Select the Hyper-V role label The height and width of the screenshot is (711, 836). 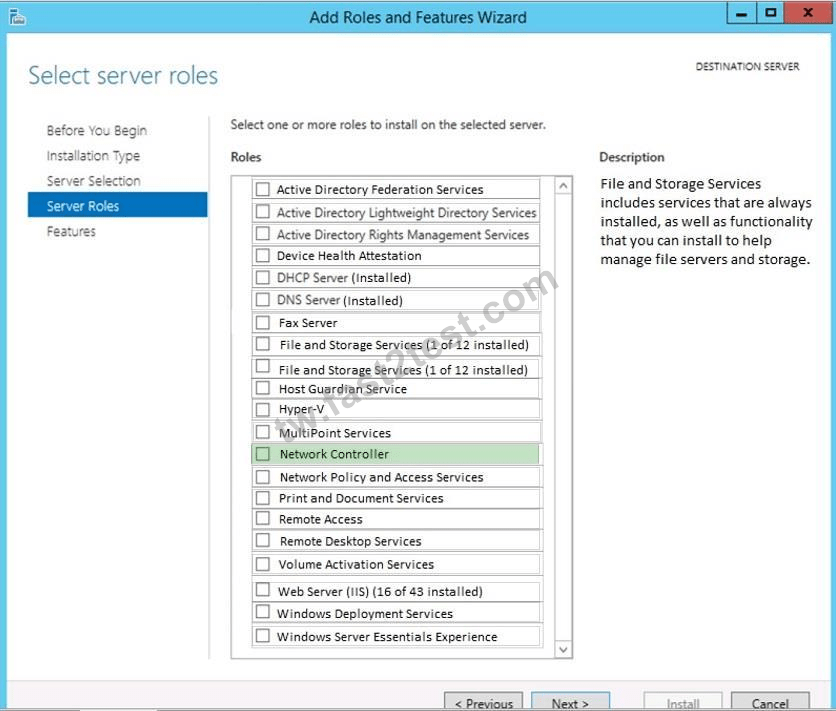pyautogui.click(x=301, y=409)
